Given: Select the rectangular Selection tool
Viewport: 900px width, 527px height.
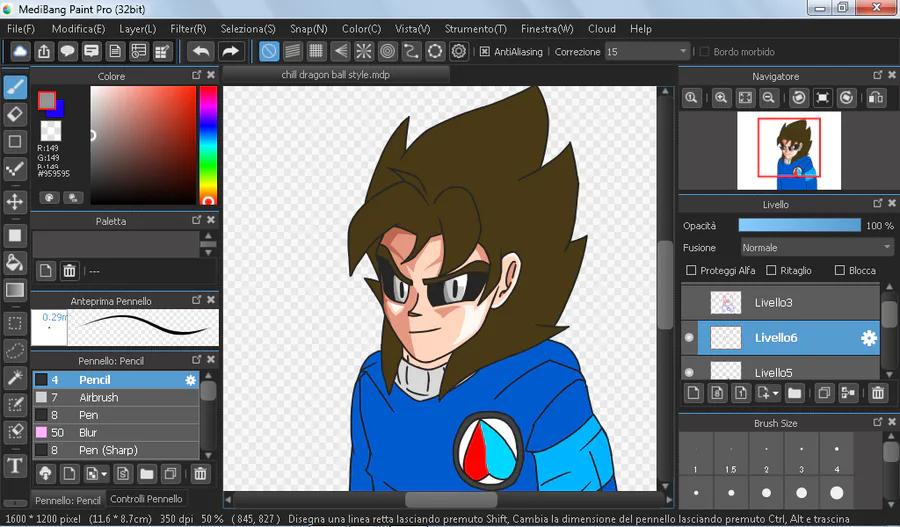Looking at the screenshot, I should [15, 323].
